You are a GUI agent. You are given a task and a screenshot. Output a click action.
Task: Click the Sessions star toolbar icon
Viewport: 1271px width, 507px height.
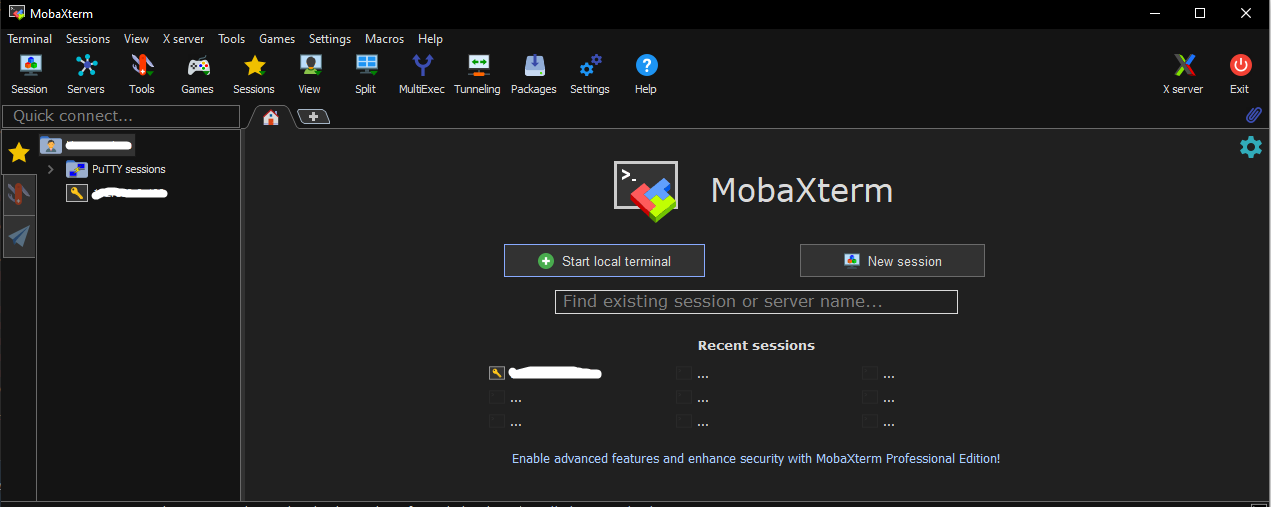[254, 74]
